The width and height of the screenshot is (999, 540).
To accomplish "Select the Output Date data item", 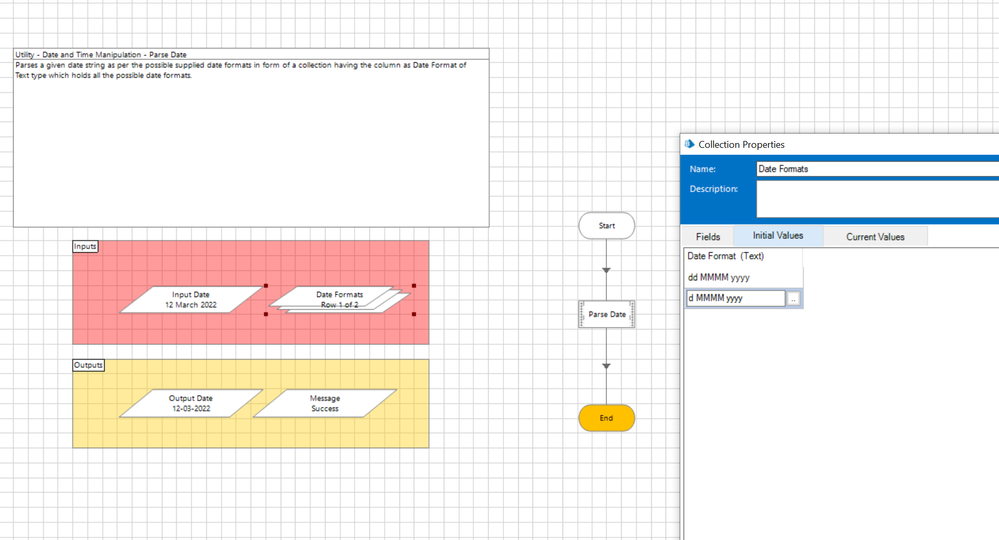I will click(x=190, y=403).
